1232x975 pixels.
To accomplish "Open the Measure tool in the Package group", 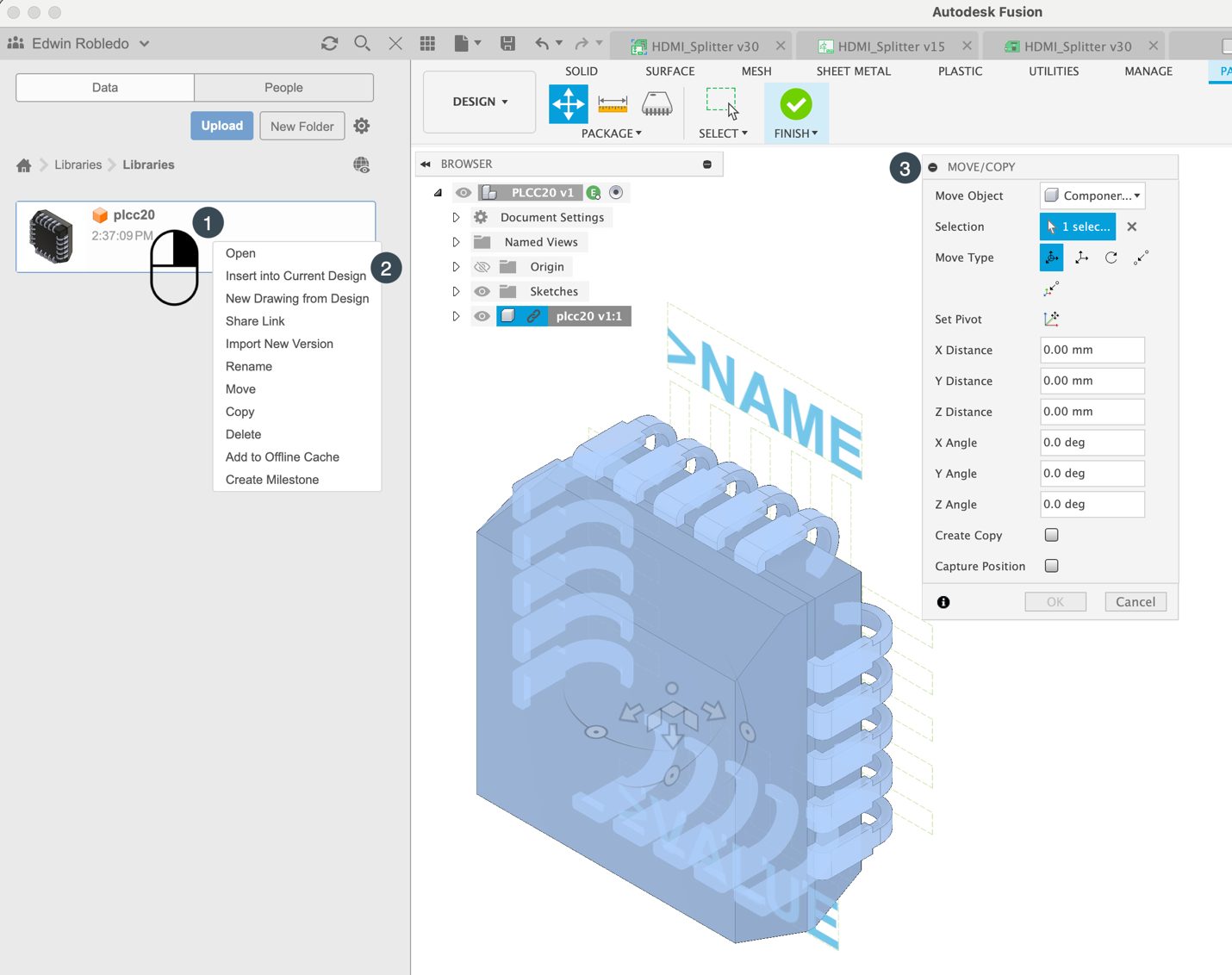I will point(612,103).
